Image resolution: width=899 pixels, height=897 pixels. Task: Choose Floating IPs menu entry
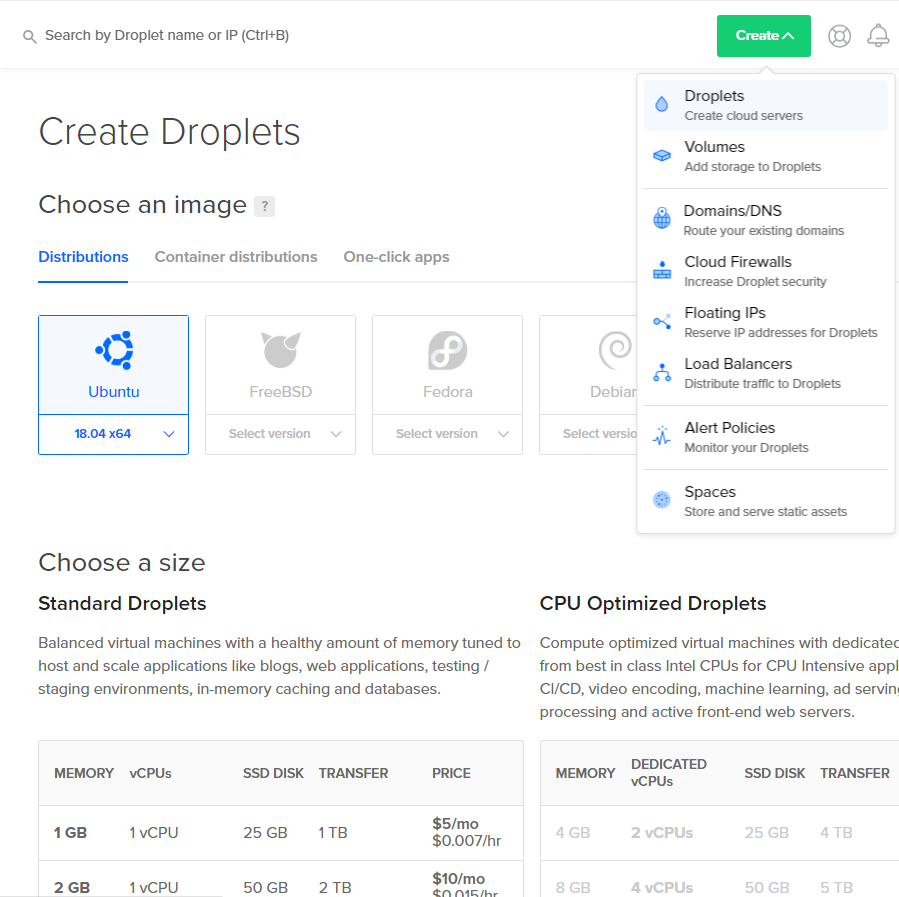[765, 322]
